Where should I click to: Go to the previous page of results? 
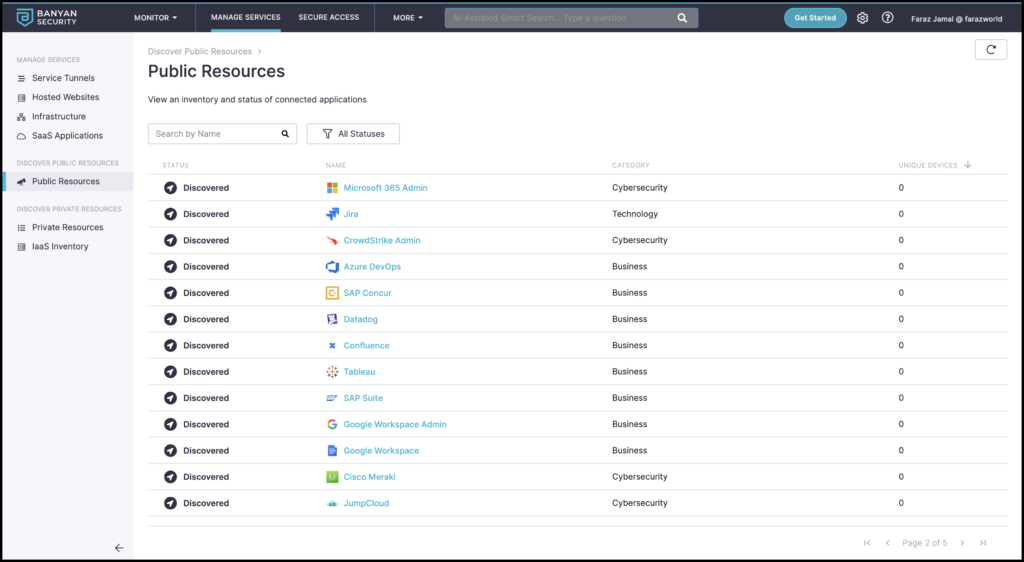click(x=888, y=543)
